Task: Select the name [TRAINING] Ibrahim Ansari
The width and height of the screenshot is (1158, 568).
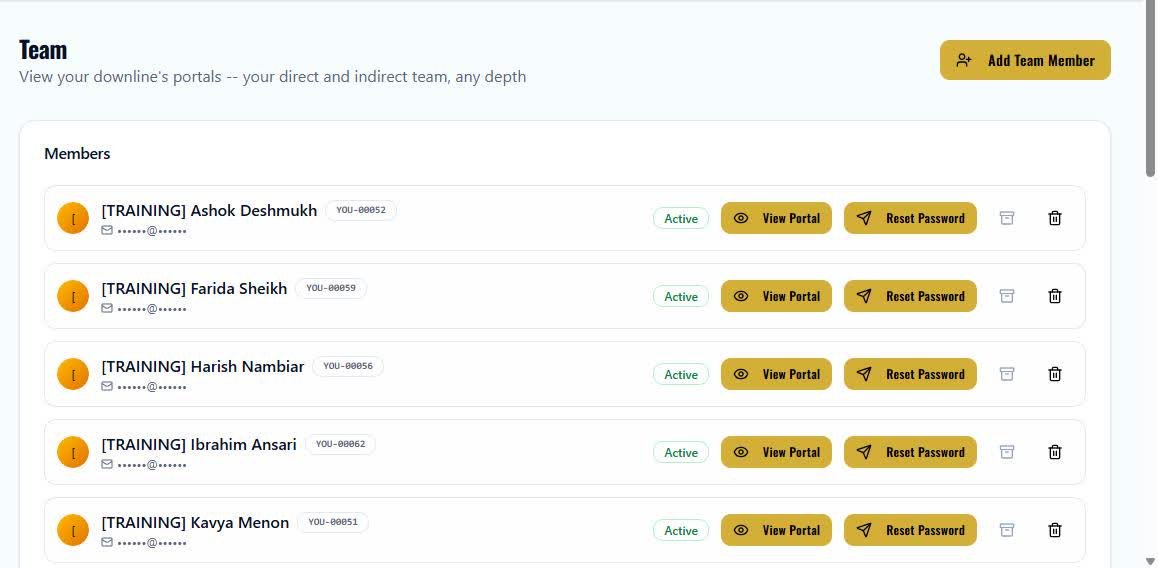Action: [199, 445]
